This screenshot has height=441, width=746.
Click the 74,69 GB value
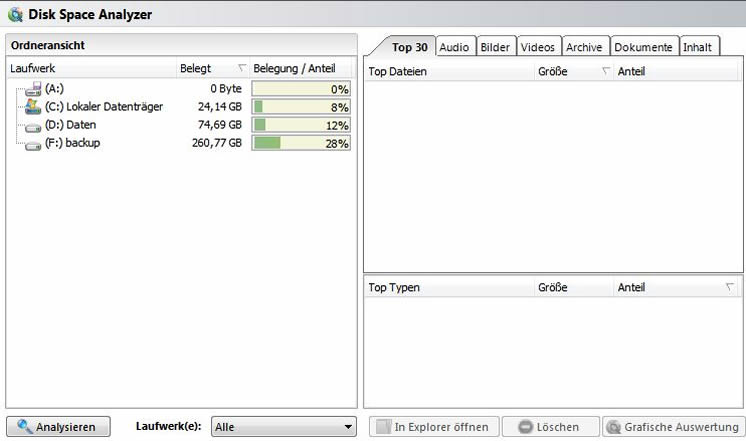[x=220, y=125]
